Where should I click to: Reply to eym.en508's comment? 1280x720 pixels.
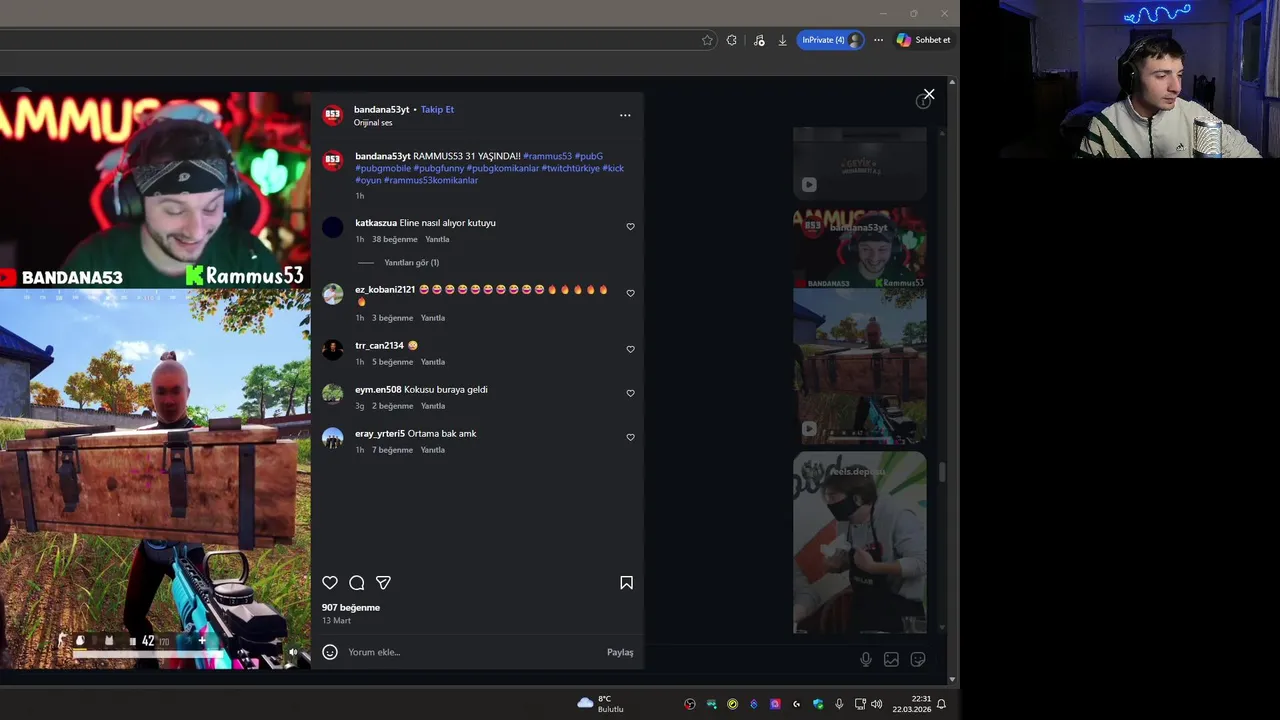(x=432, y=406)
